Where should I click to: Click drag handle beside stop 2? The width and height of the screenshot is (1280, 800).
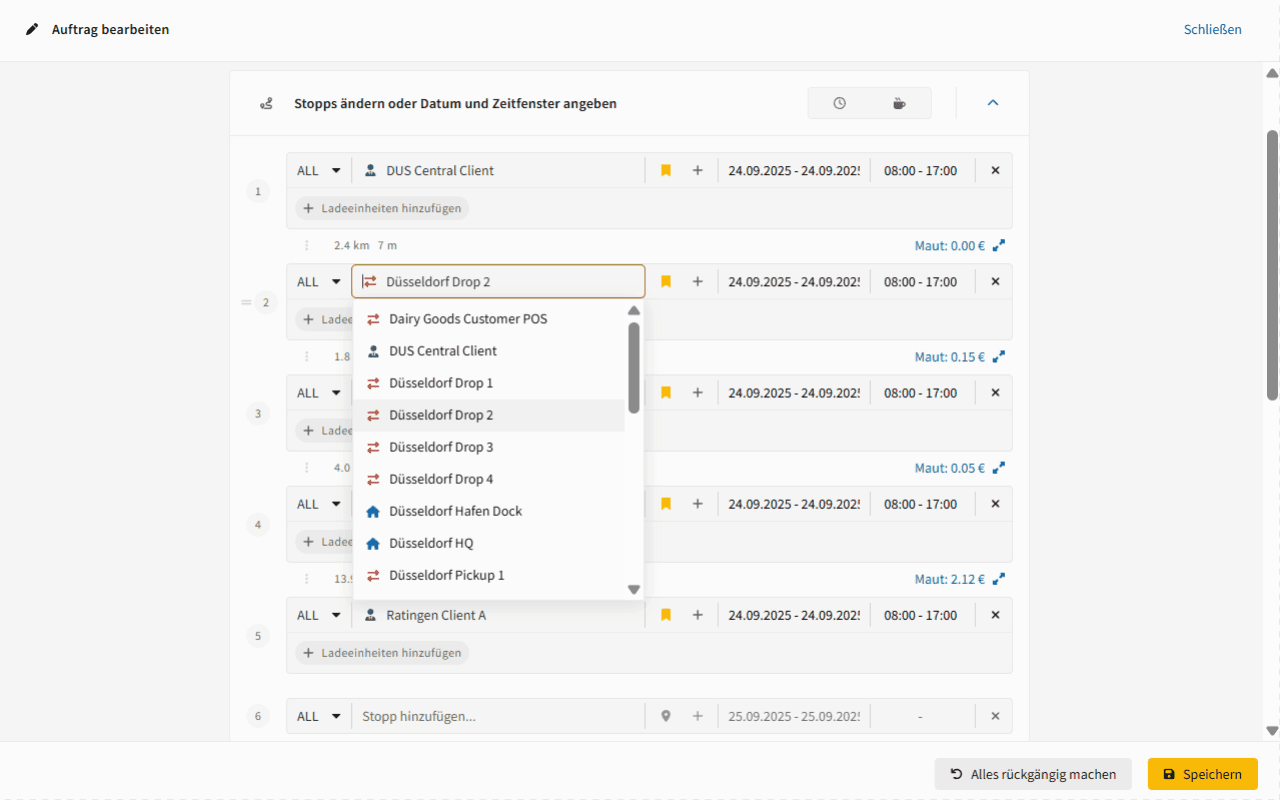coord(246,302)
